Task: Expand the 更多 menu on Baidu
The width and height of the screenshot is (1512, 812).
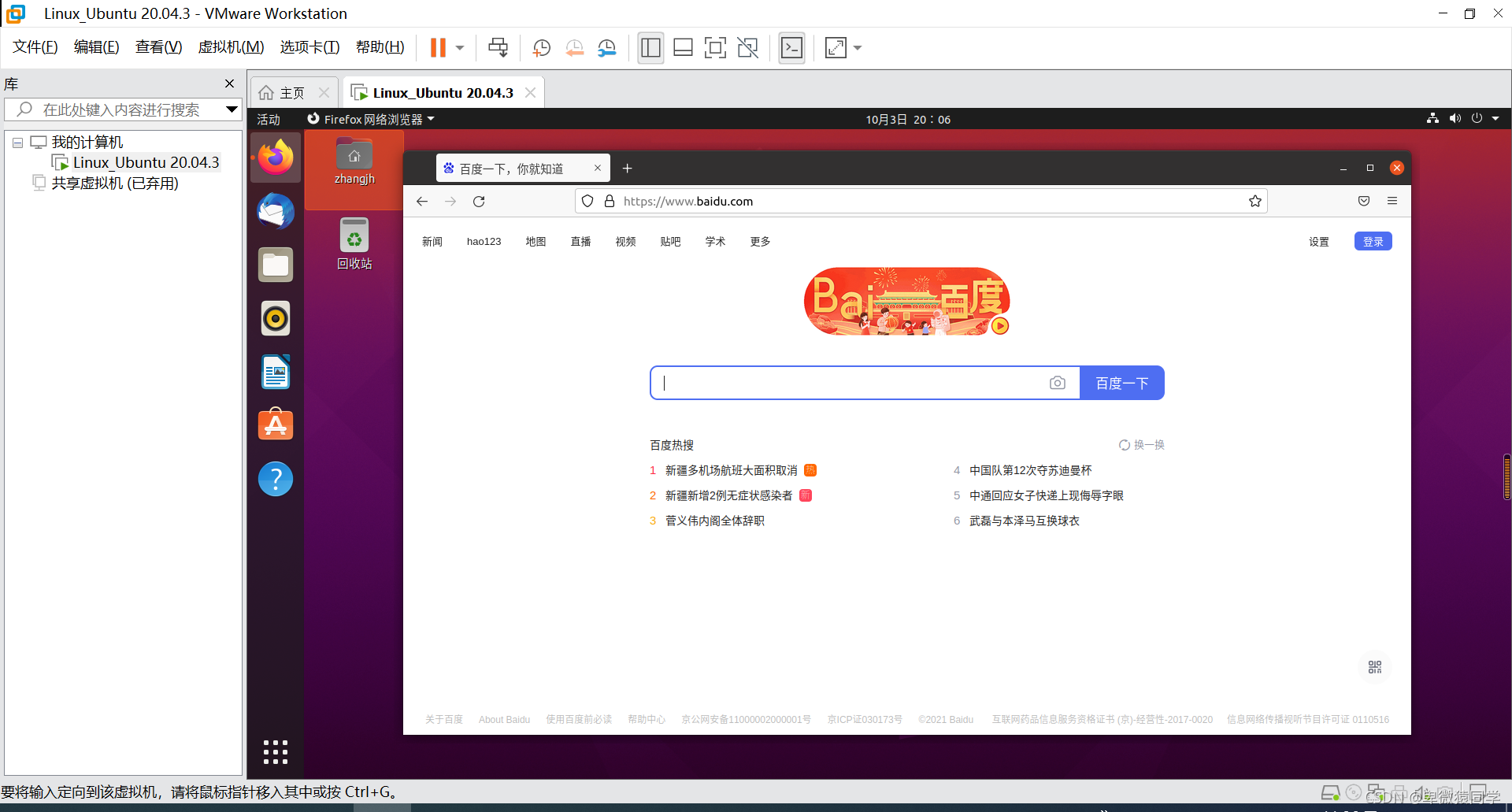Action: click(760, 242)
